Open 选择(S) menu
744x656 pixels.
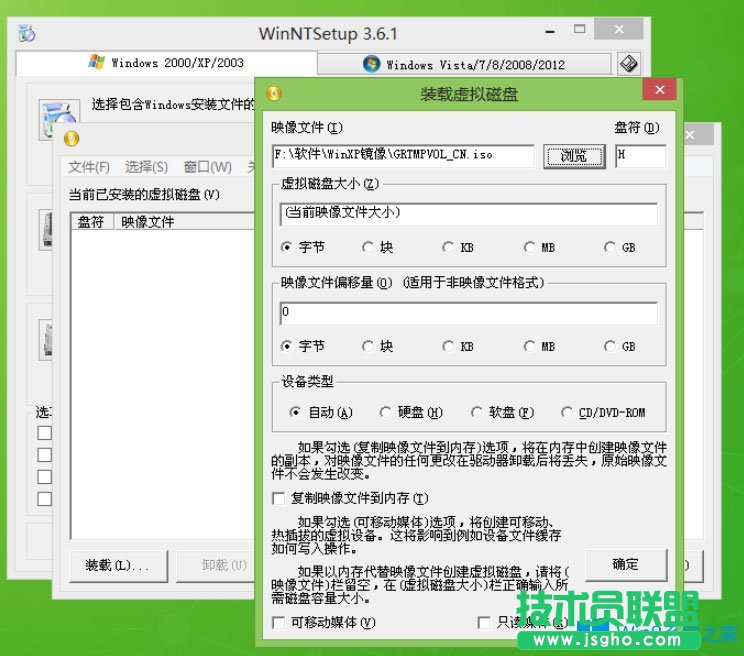(147, 167)
